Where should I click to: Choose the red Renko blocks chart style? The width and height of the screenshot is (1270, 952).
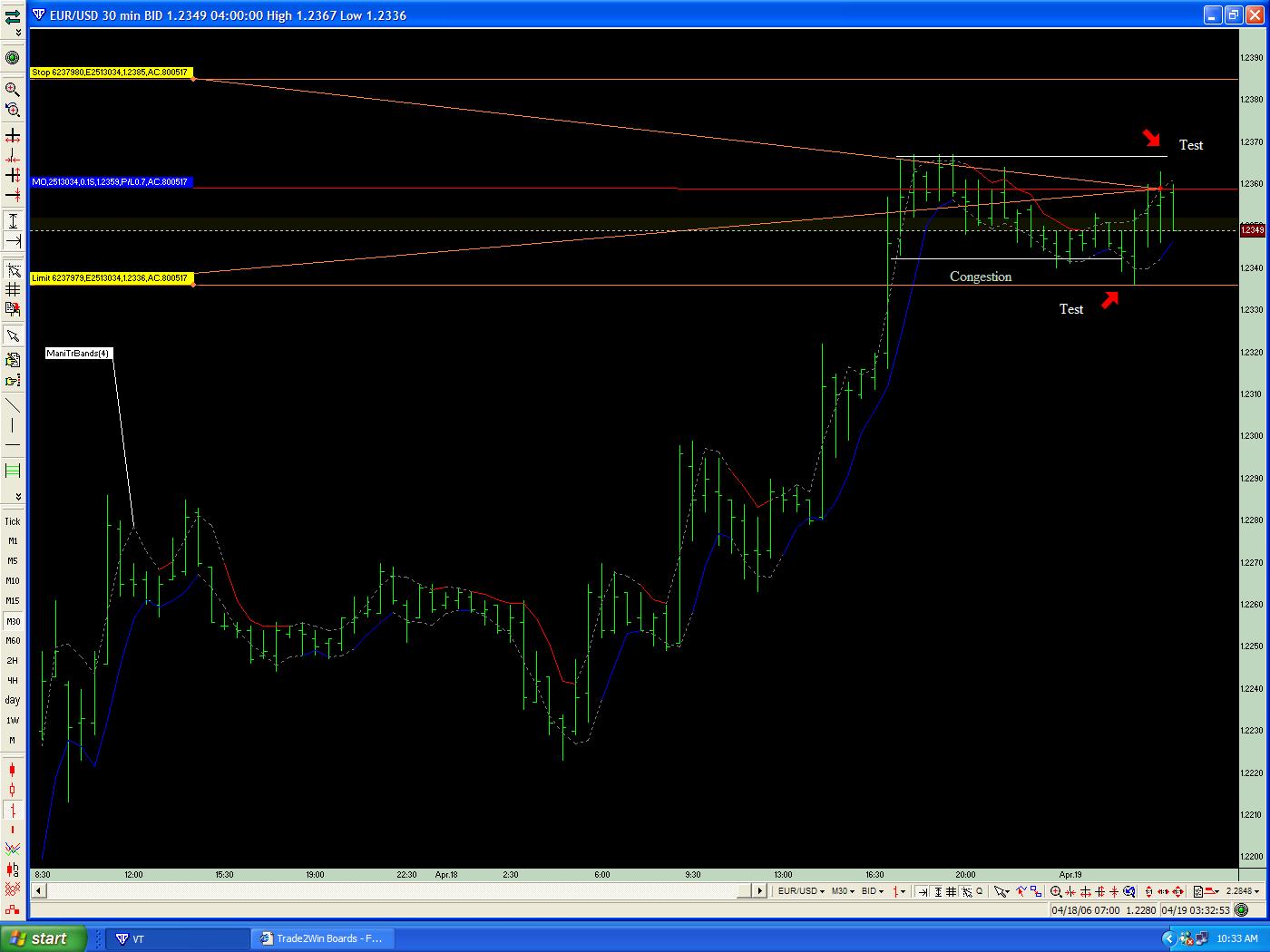pyautogui.click(x=13, y=908)
